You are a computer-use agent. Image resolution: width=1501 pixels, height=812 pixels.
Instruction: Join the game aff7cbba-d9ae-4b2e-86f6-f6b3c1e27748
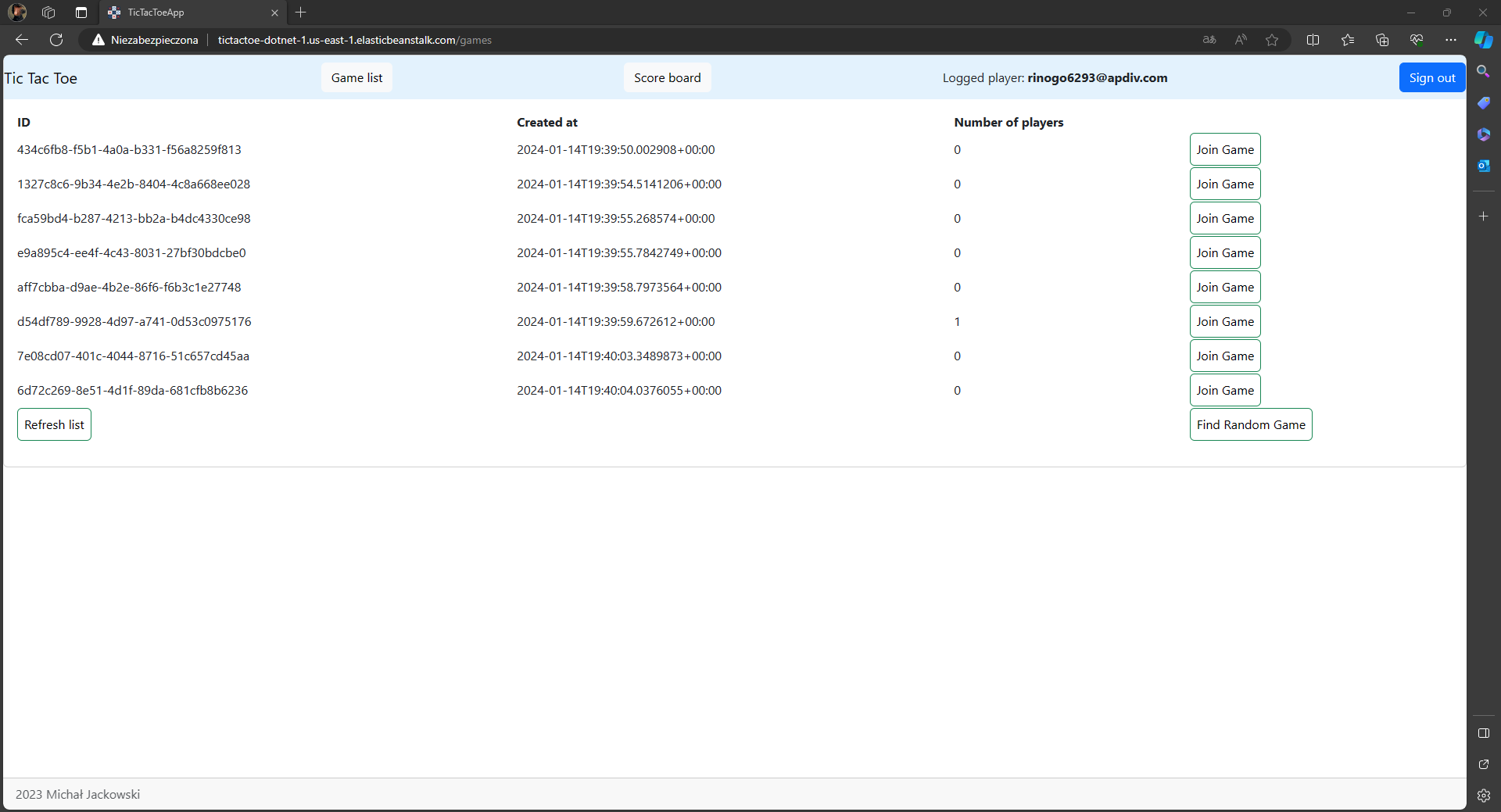(x=1225, y=287)
